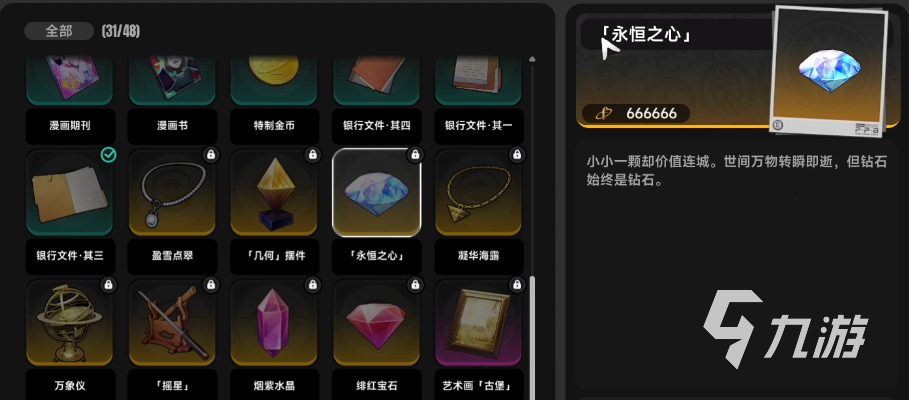Select the 凝华海露 gold pendant item
This screenshot has height=400, width=909.
coord(479,193)
